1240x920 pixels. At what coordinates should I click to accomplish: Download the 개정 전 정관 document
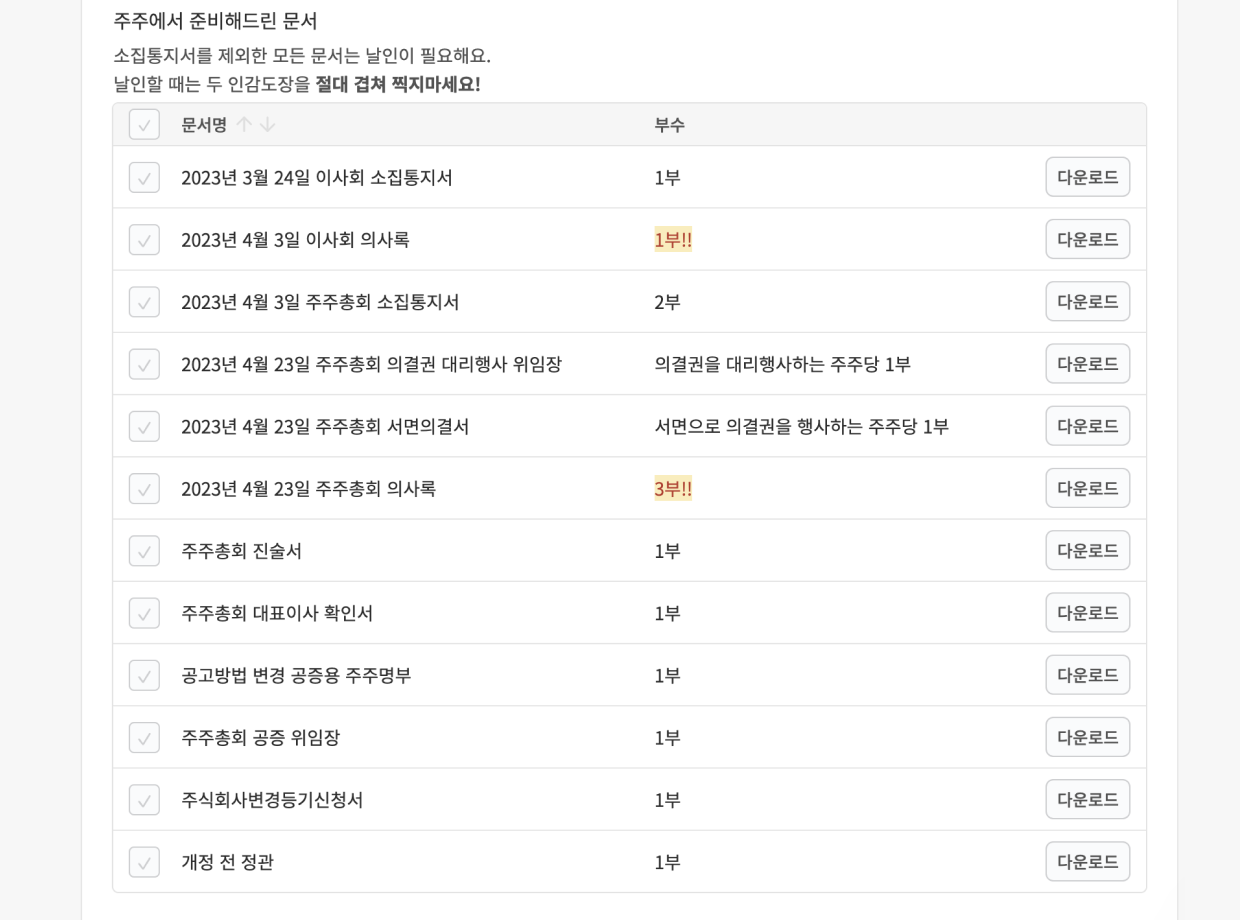coord(1087,861)
